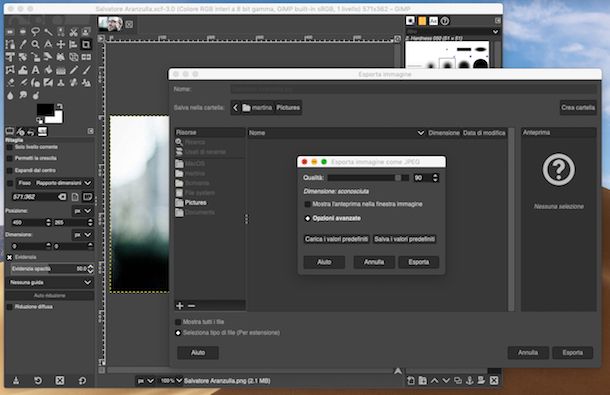Select the Paintbrush tool
The height and width of the screenshot is (395, 610).
click(x=86, y=70)
